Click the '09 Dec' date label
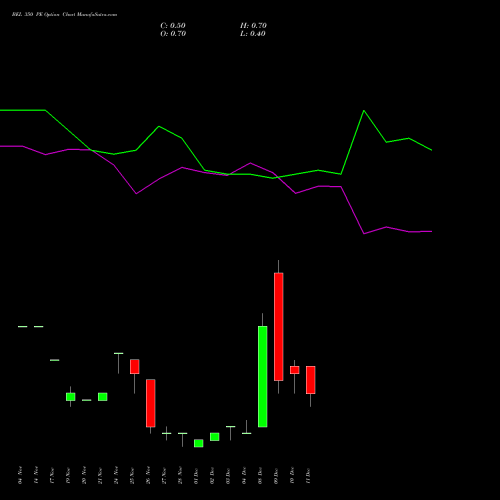This screenshot has height=500, width=500. 276,475
